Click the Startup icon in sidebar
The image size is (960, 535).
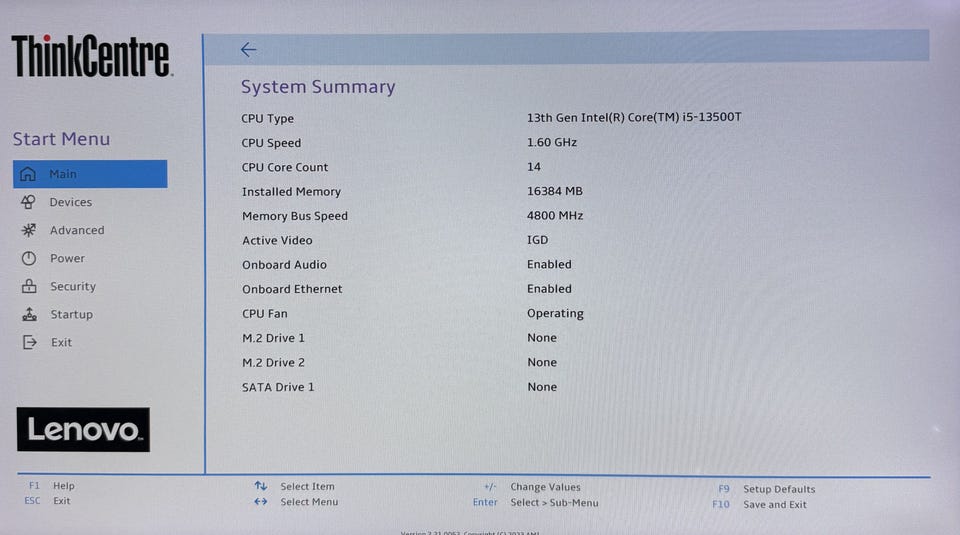click(x=29, y=314)
